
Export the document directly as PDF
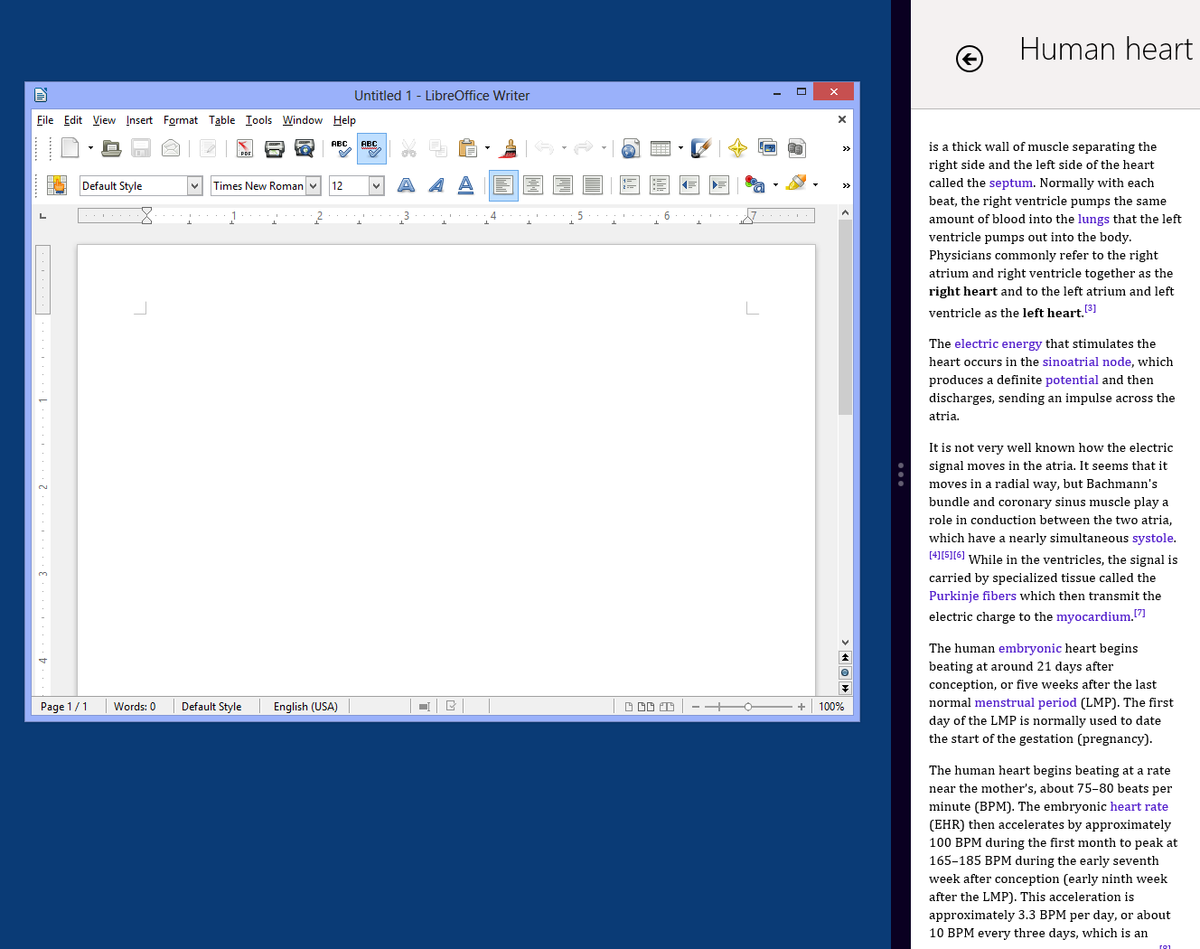coord(243,148)
